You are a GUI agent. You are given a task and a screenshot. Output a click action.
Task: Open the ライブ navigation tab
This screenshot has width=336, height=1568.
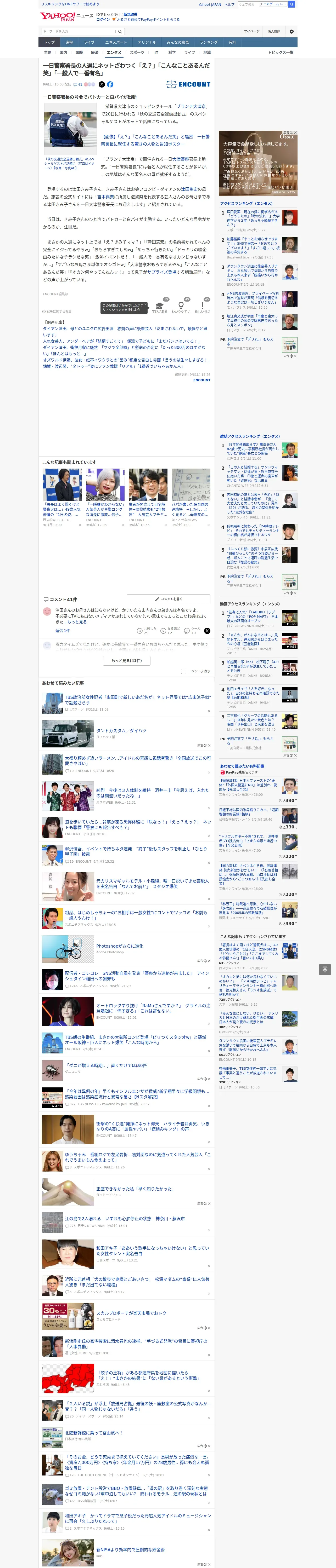(89, 43)
